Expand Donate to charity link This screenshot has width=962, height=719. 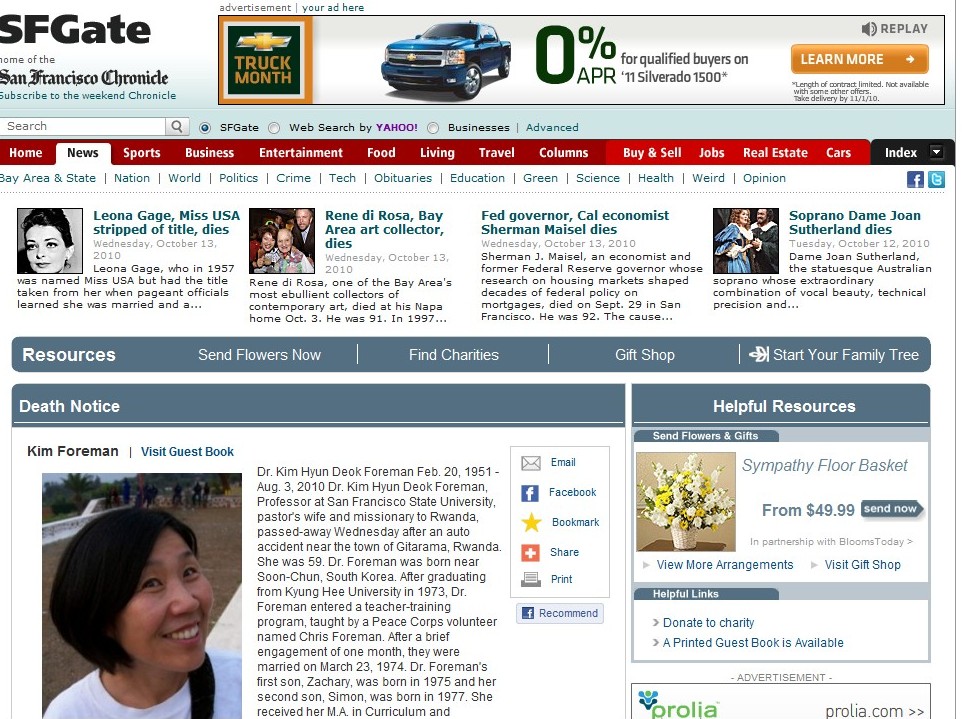[708, 623]
